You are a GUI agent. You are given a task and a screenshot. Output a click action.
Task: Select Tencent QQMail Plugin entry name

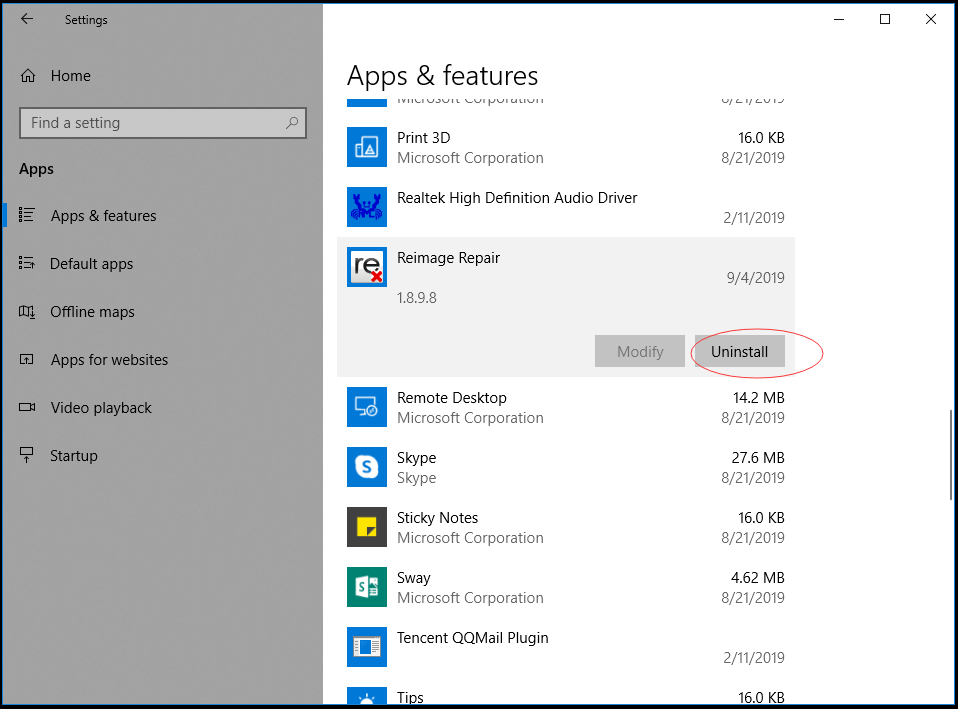pos(473,638)
